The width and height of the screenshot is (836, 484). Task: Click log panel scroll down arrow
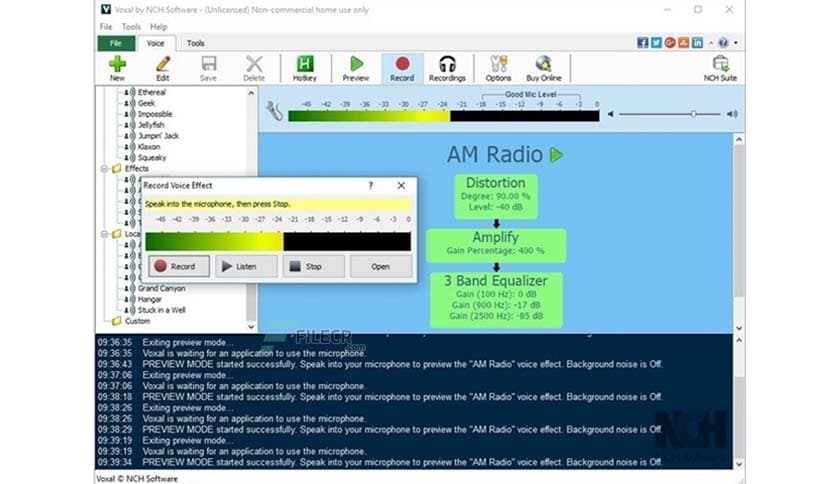click(739, 464)
